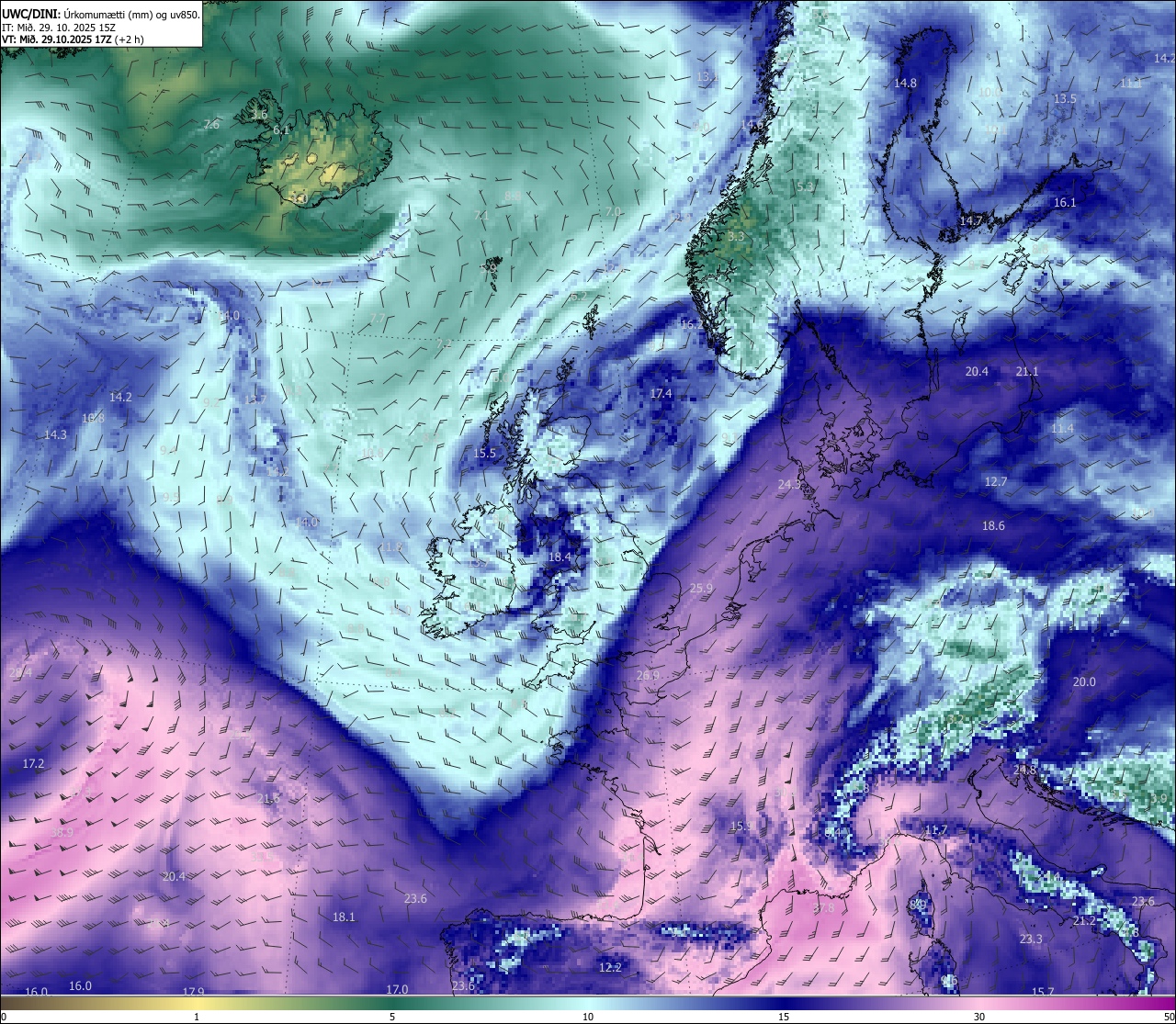Click the map value 15.7

1043,992
